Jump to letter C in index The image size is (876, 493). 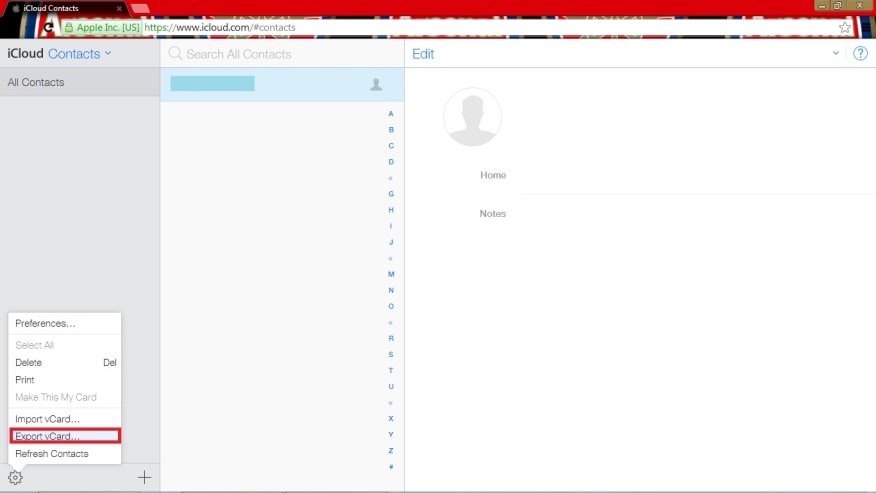[391, 146]
